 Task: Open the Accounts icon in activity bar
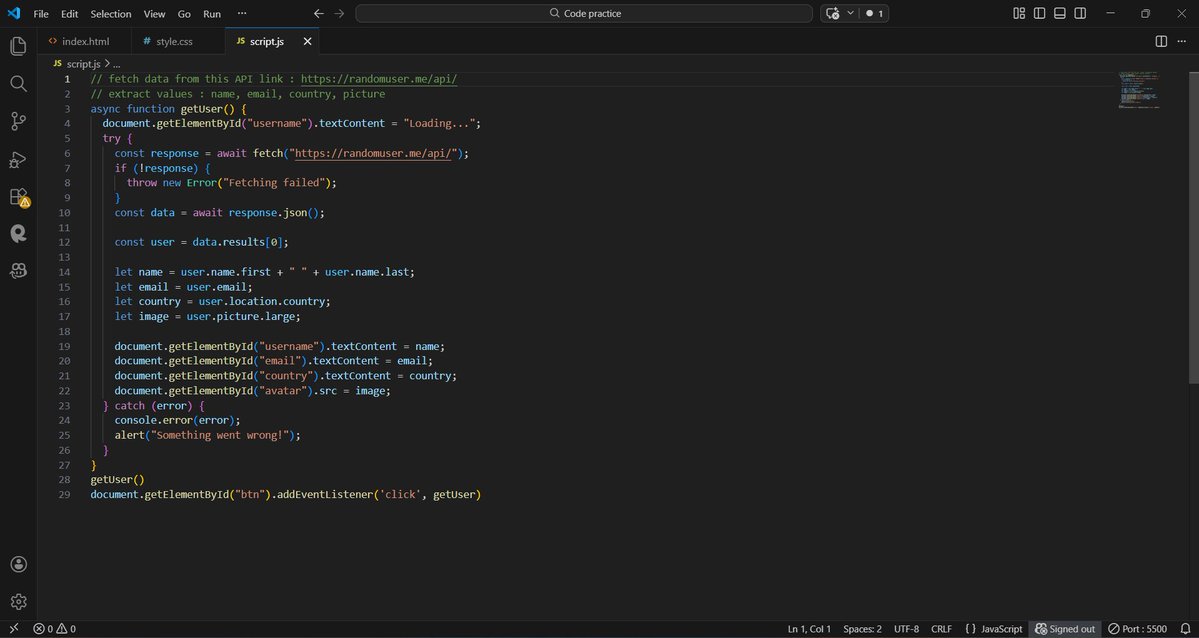click(18, 565)
